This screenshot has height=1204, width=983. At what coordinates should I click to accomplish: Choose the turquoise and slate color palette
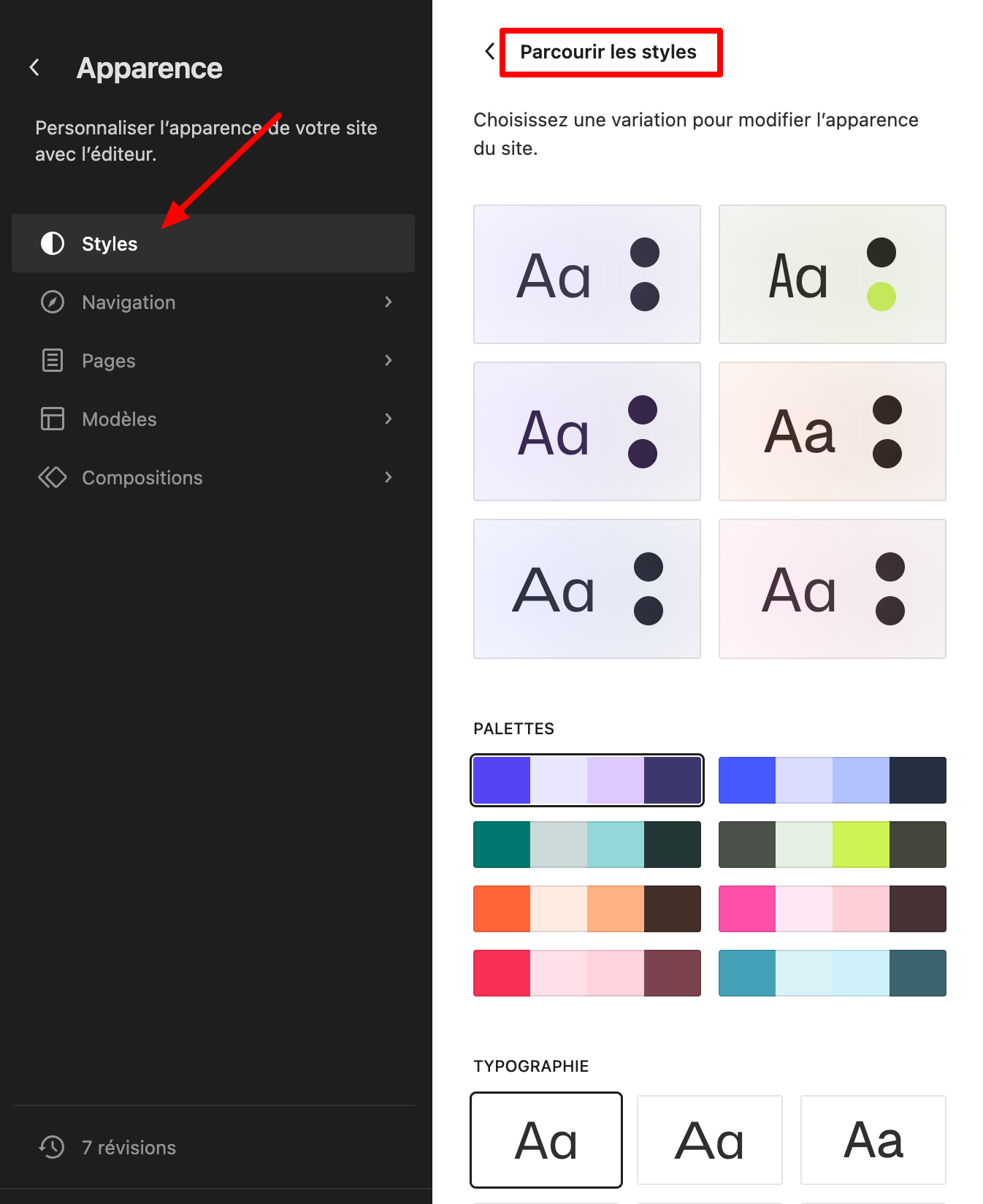[833, 973]
